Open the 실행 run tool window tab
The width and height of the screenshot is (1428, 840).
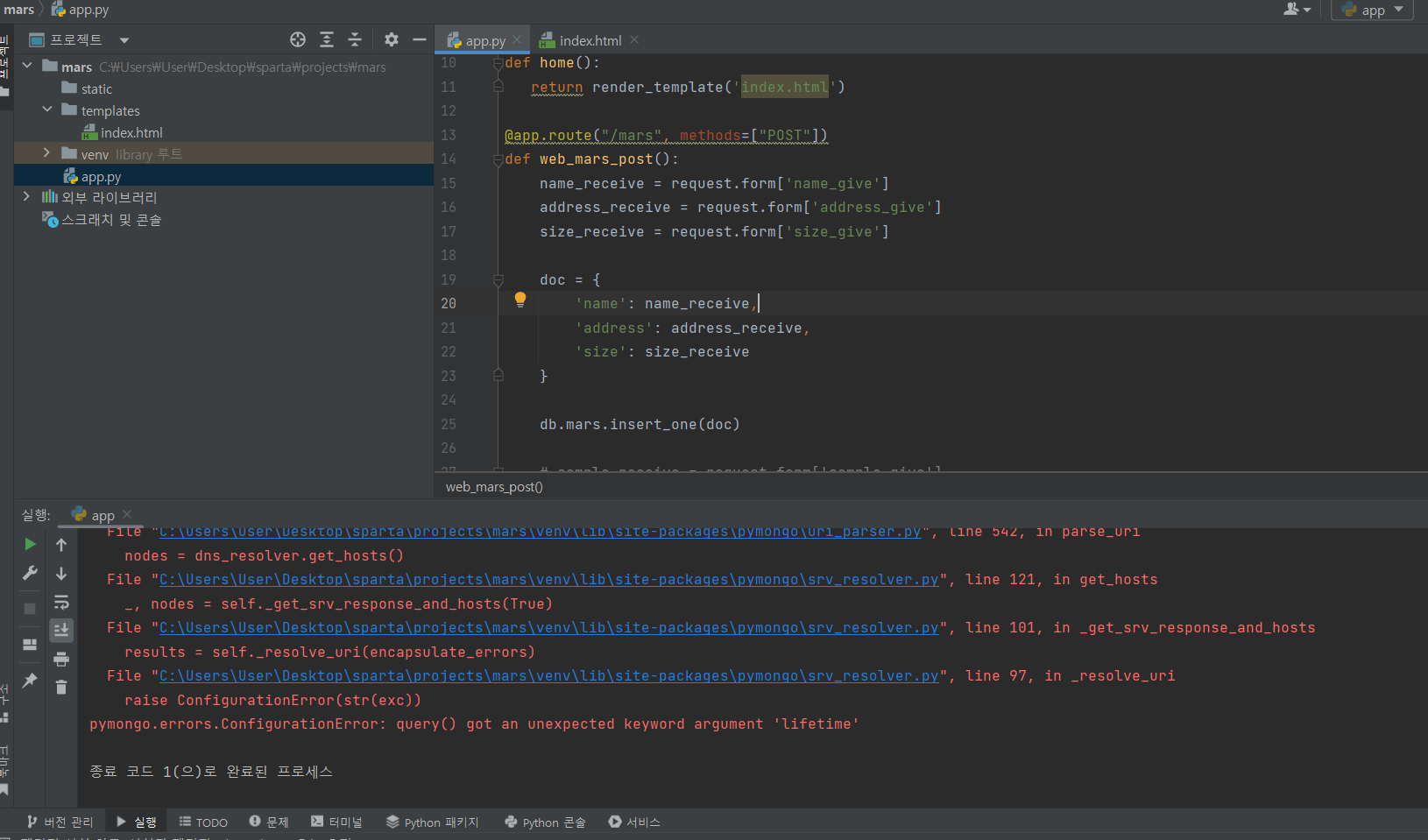click(136, 822)
